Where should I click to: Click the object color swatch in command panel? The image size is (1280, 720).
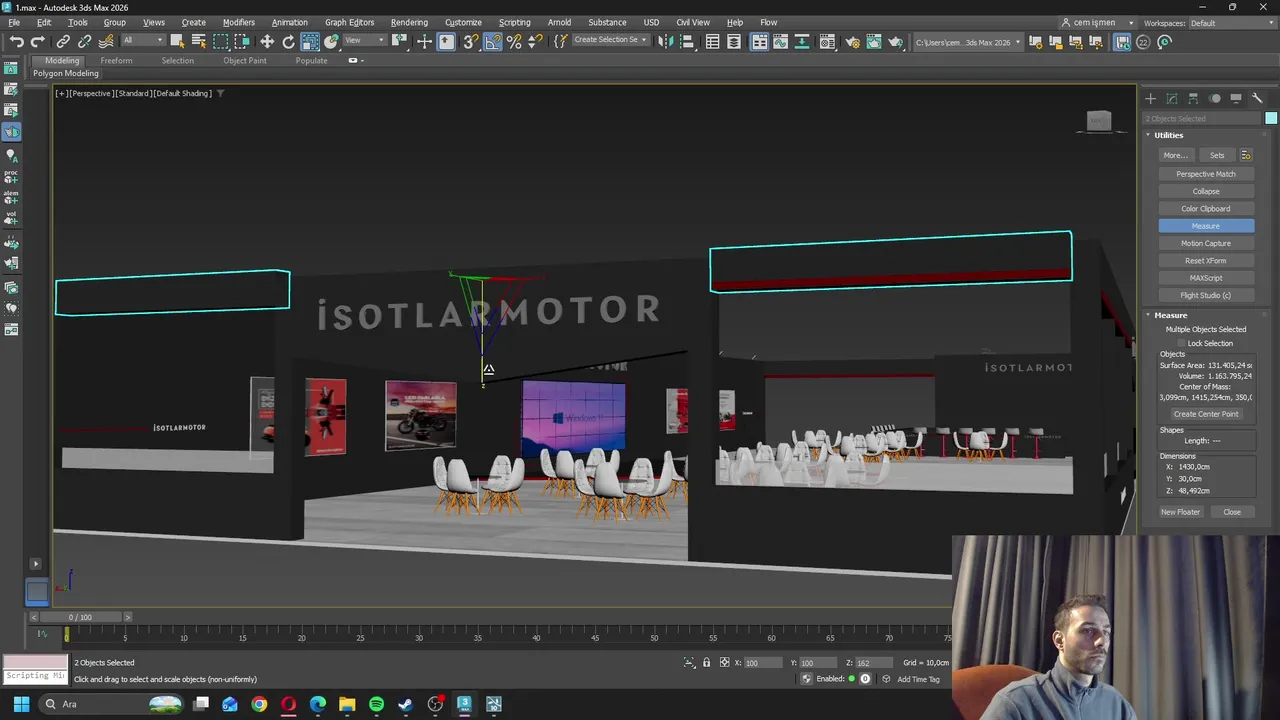tap(1271, 118)
